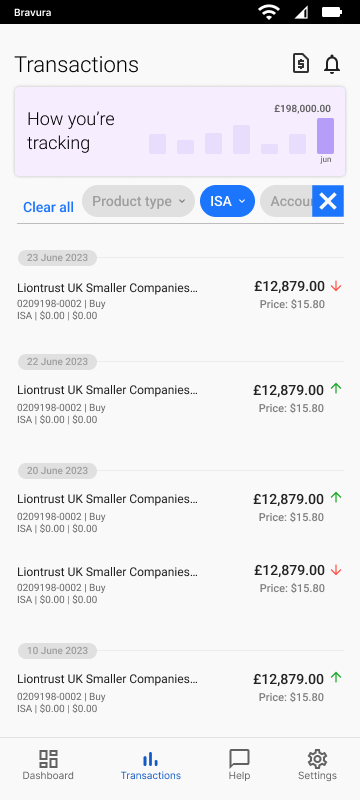Click the blue X filter close button

tap(328, 201)
